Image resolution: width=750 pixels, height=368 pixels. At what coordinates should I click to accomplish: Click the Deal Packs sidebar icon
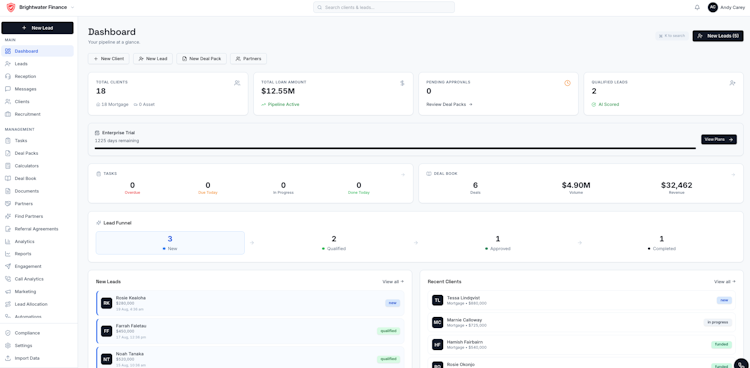(8, 153)
